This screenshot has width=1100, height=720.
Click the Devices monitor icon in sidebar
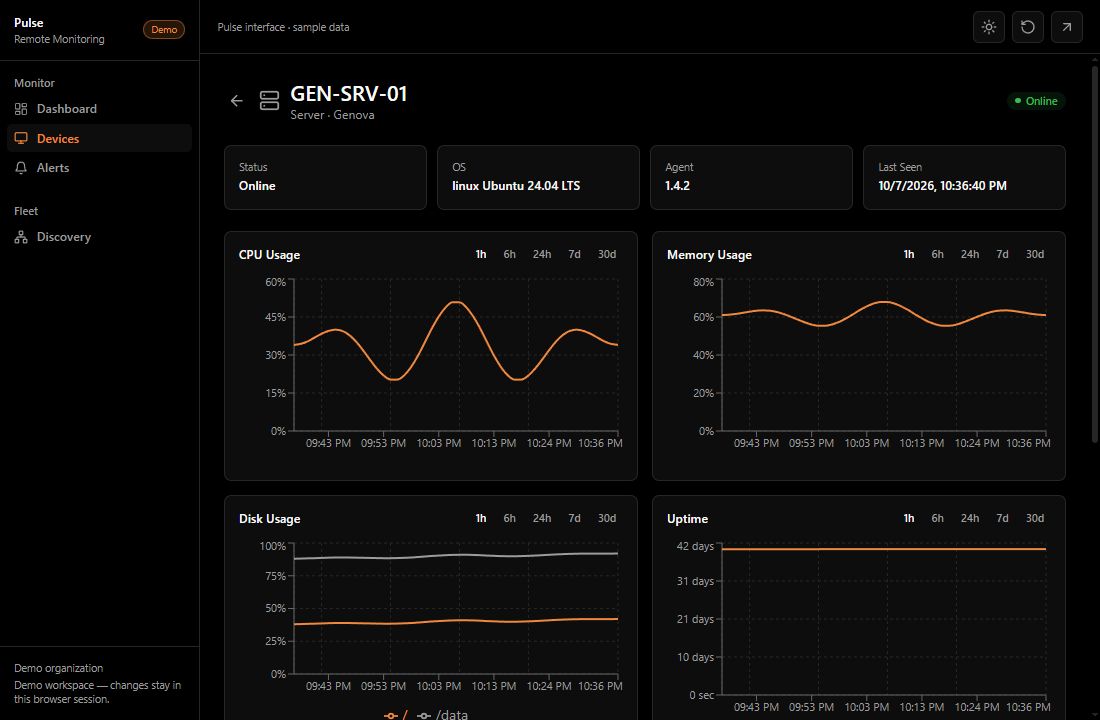click(x=21, y=138)
